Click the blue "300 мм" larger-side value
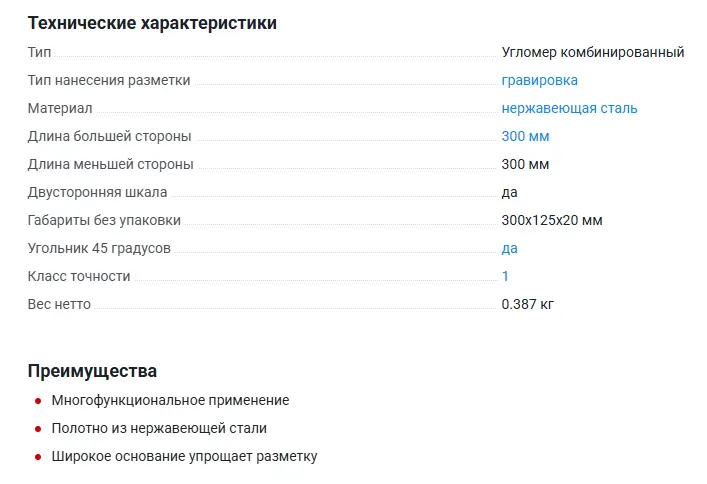707x484 pixels. (525, 136)
